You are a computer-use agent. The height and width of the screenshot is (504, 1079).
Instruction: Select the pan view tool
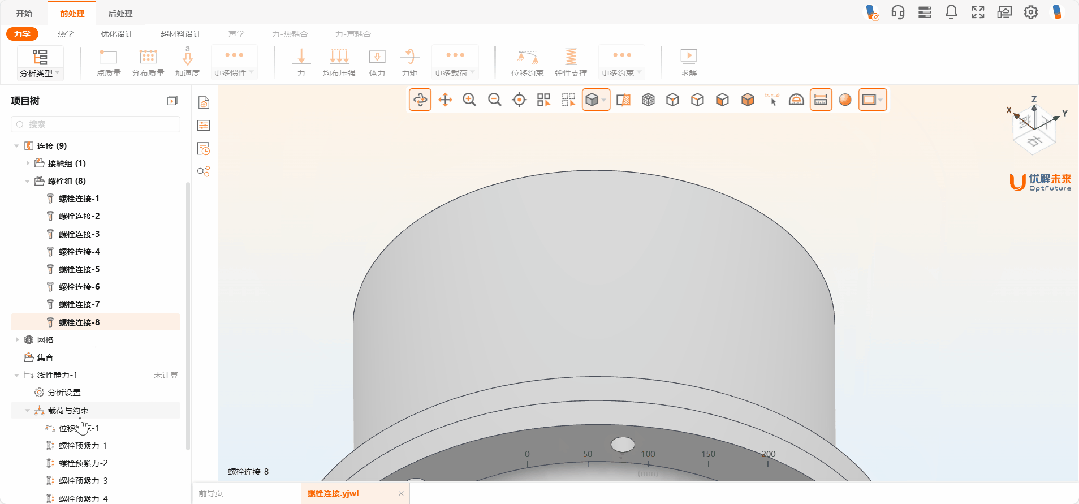(445, 100)
